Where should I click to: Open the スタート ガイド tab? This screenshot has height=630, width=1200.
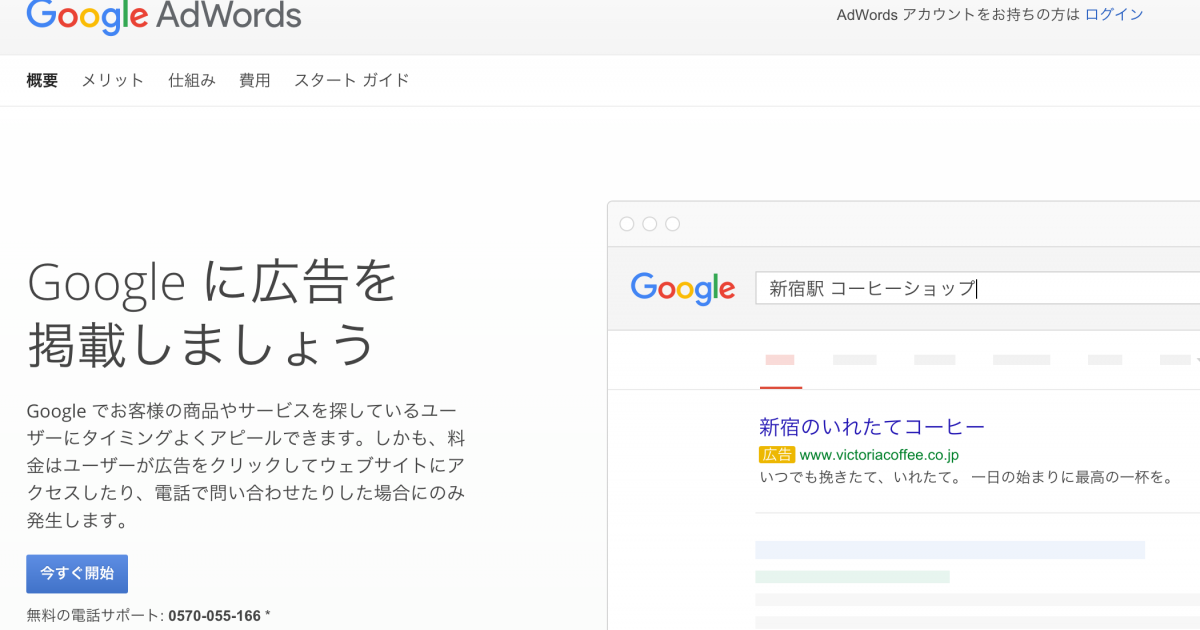(352, 80)
